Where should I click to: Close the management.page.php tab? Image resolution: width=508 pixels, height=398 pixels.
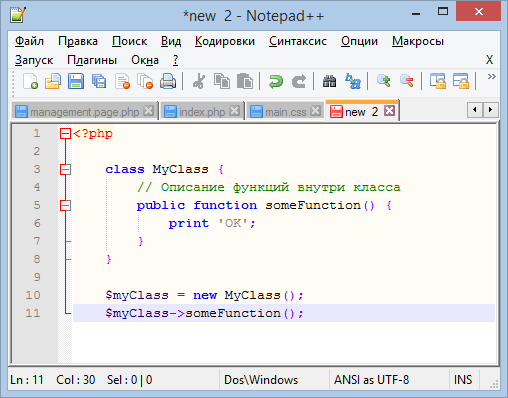[149, 111]
